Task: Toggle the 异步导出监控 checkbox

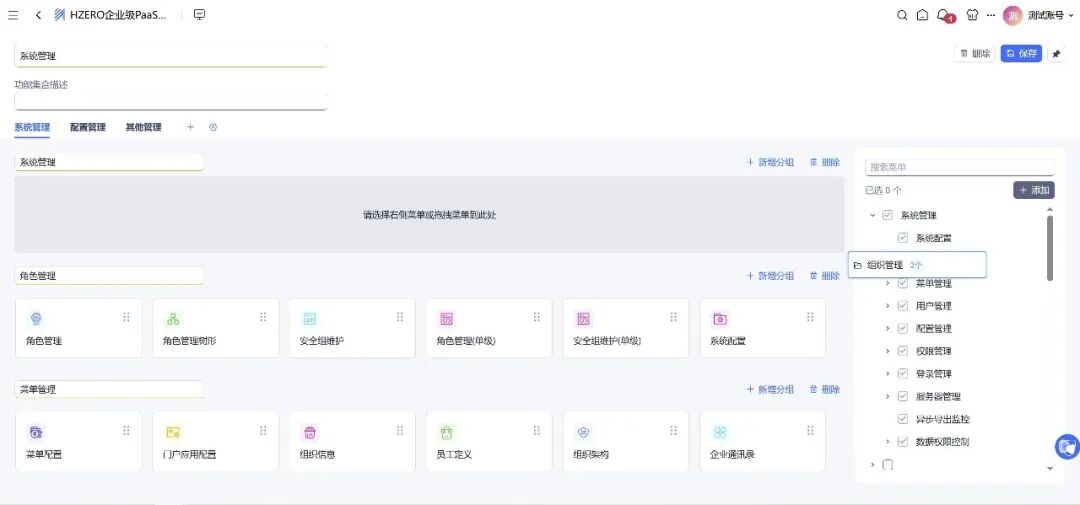Action: click(903, 419)
